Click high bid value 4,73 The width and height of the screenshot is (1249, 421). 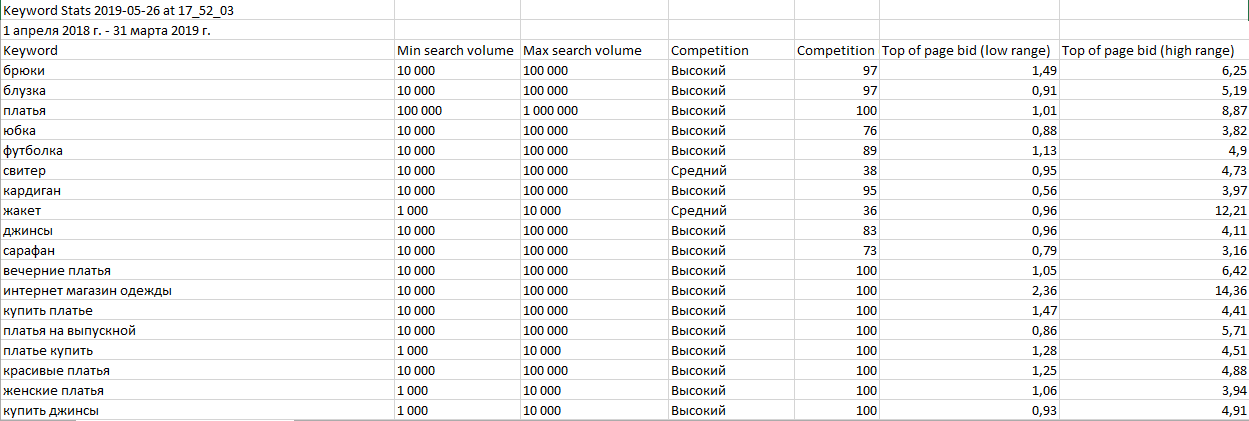click(1154, 170)
